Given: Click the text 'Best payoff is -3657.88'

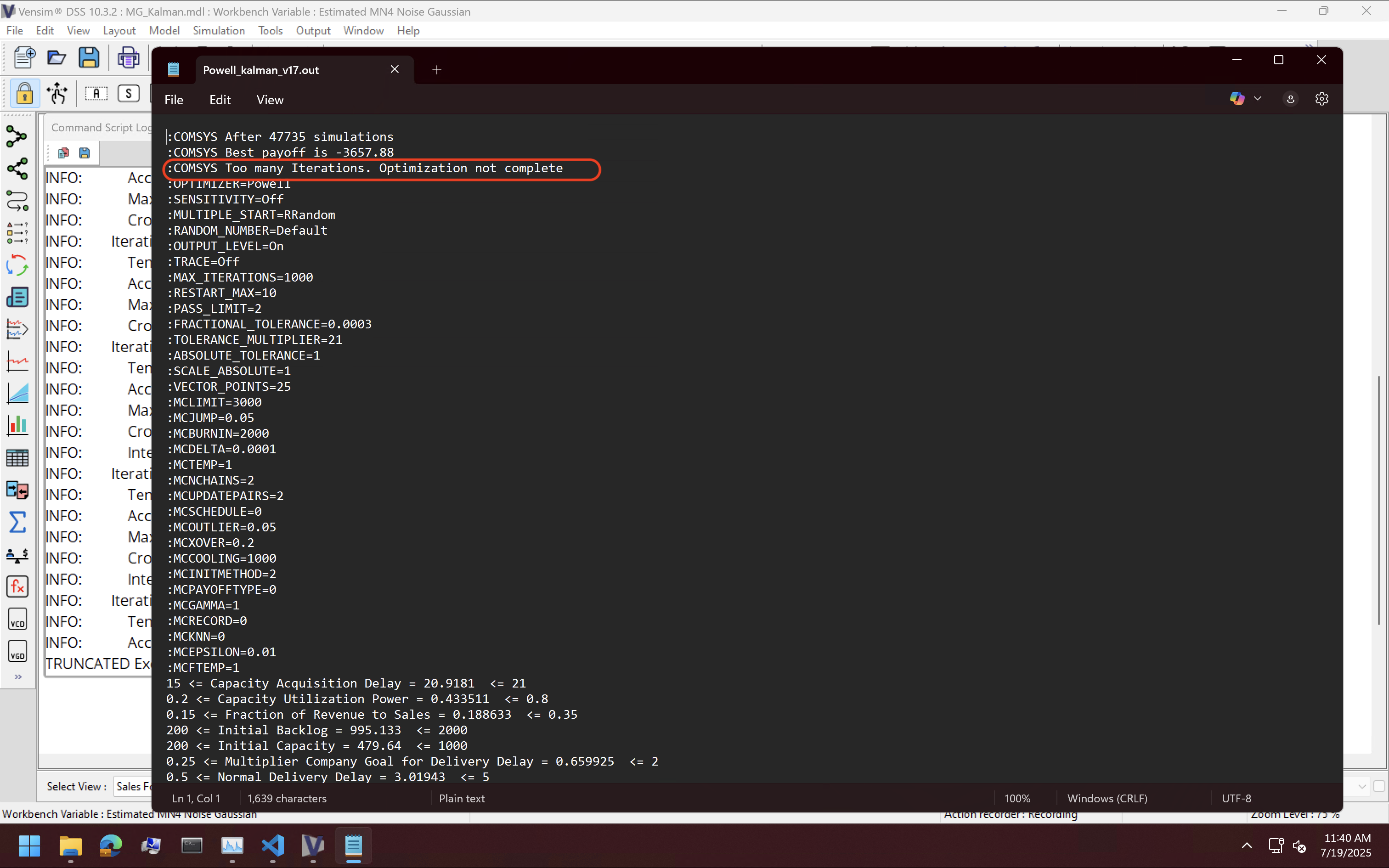Looking at the screenshot, I should pyautogui.click(x=310, y=152).
